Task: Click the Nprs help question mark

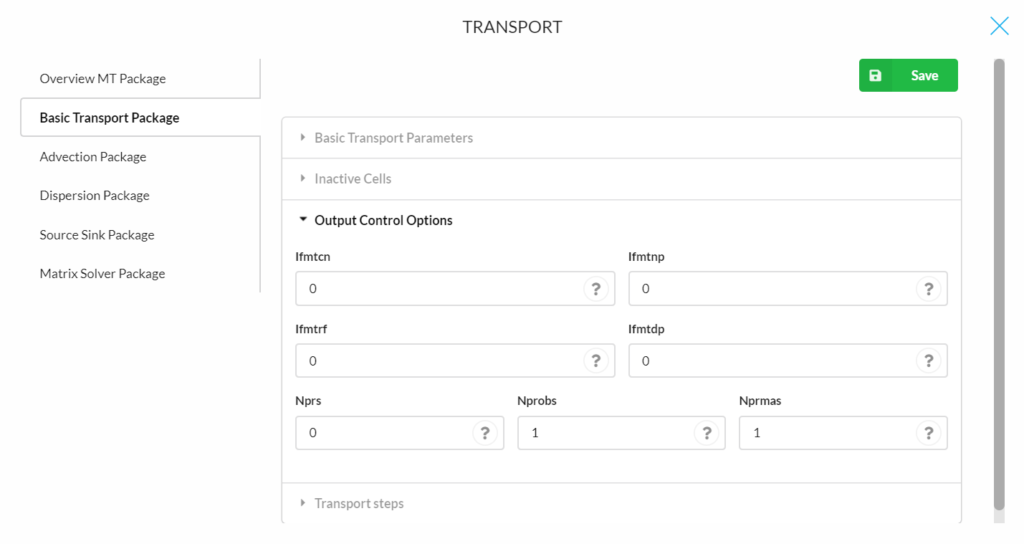Action: (485, 433)
